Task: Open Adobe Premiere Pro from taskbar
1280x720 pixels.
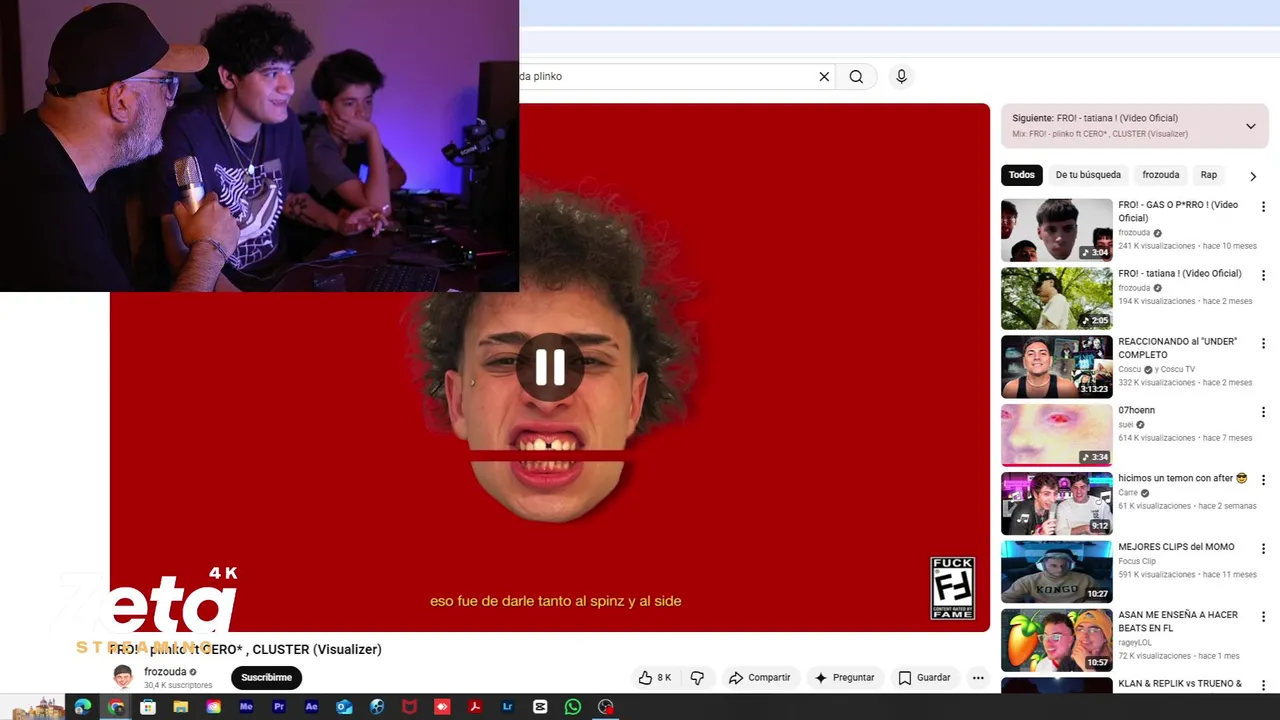Action: [279, 707]
